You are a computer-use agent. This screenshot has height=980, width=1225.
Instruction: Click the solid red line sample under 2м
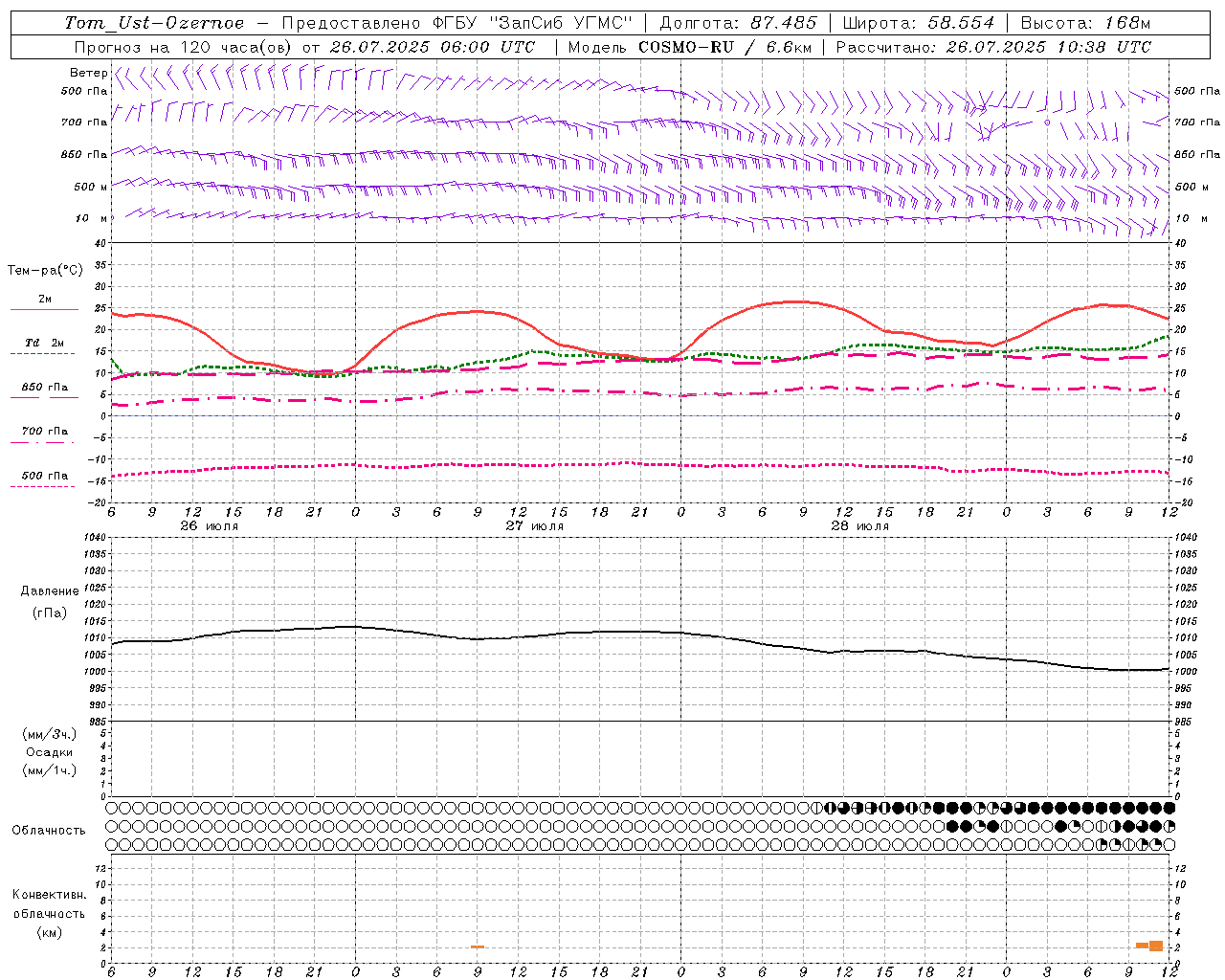[44, 310]
